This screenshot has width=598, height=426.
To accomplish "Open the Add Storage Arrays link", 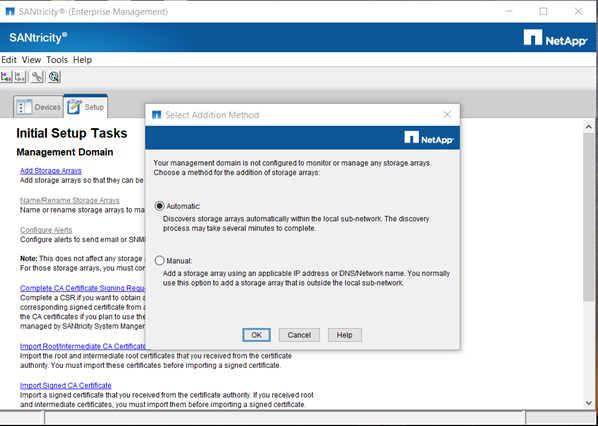I will tap(51, 170).
